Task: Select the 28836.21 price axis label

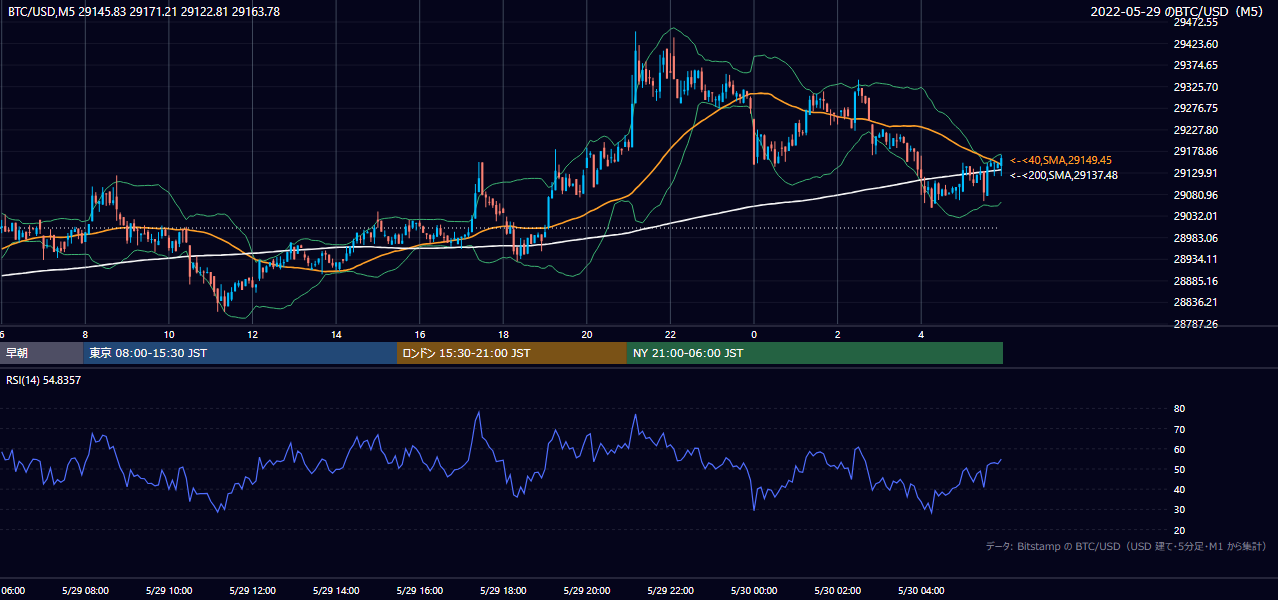Action: coord(1195,302)
